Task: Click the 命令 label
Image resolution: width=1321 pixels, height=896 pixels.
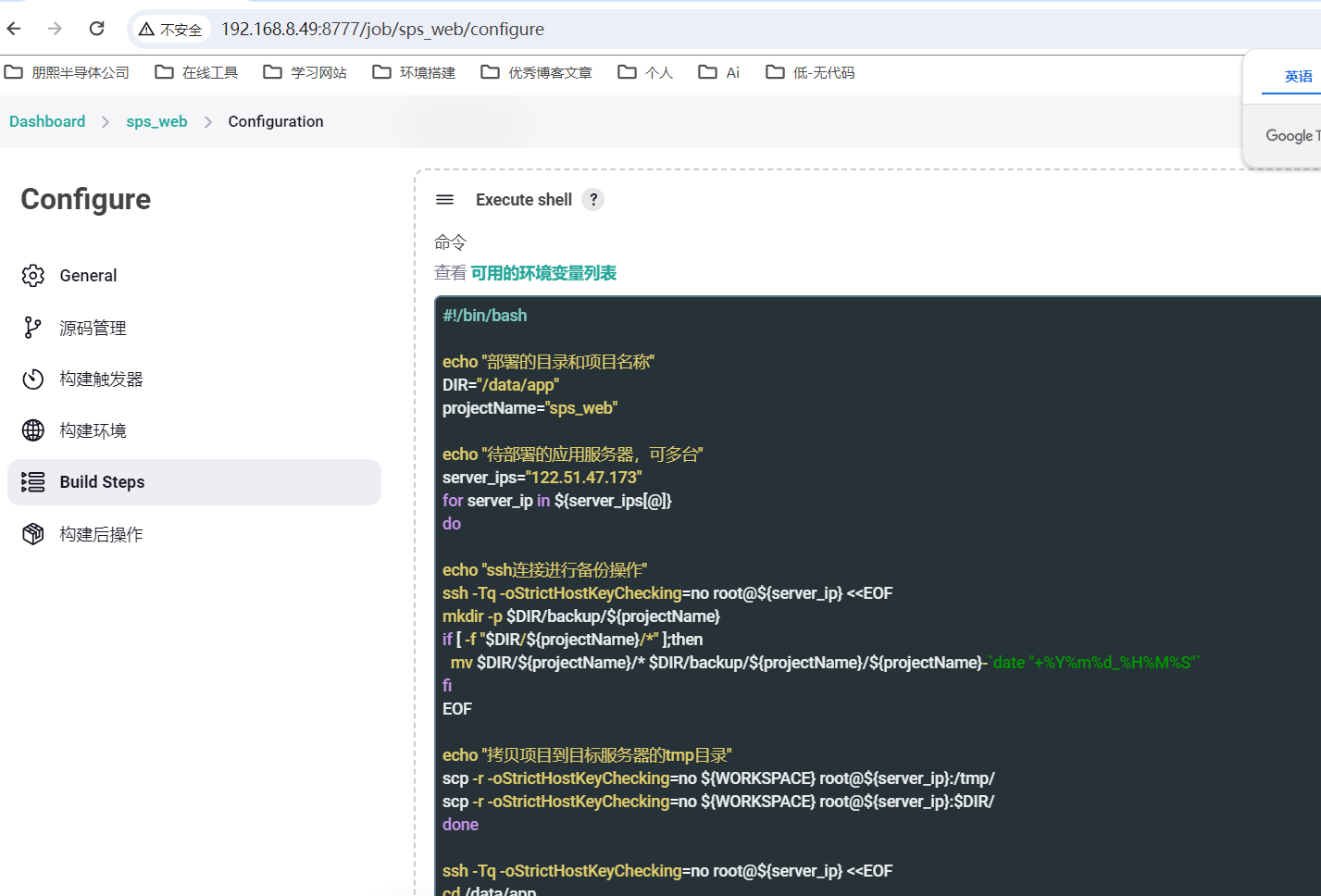Action: click(x=451, y=243)
